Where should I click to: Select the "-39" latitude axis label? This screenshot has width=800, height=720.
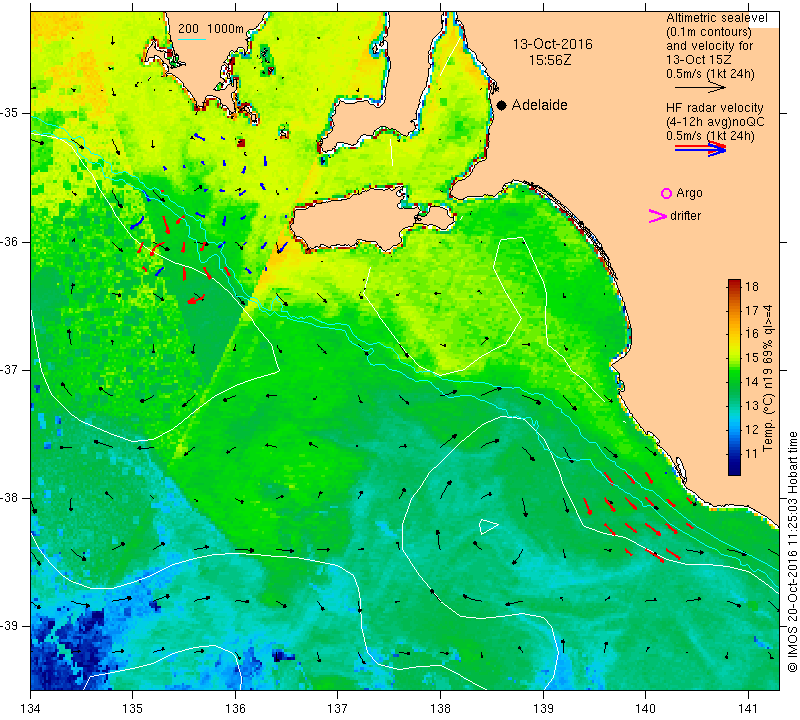(9, 626)
